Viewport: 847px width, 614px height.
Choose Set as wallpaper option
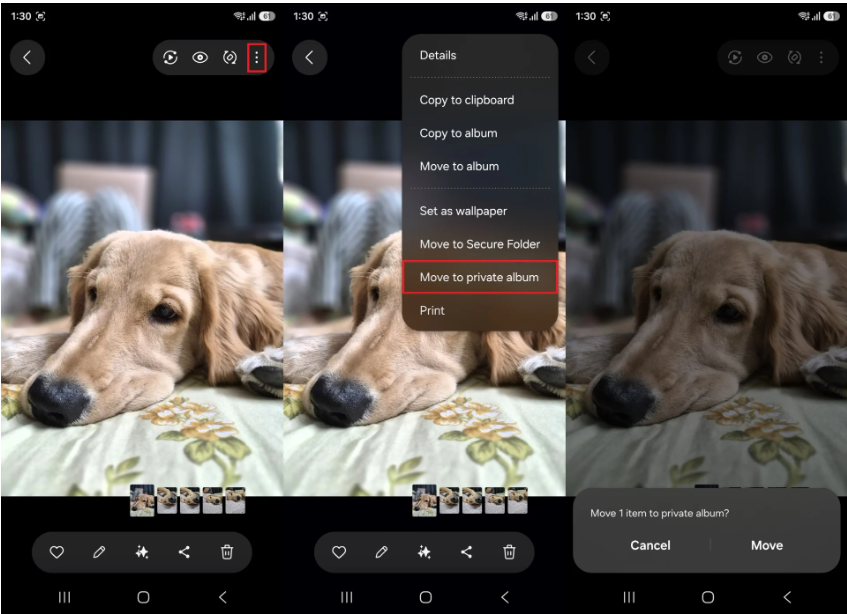pyautogui.click(x=463, y=211)
